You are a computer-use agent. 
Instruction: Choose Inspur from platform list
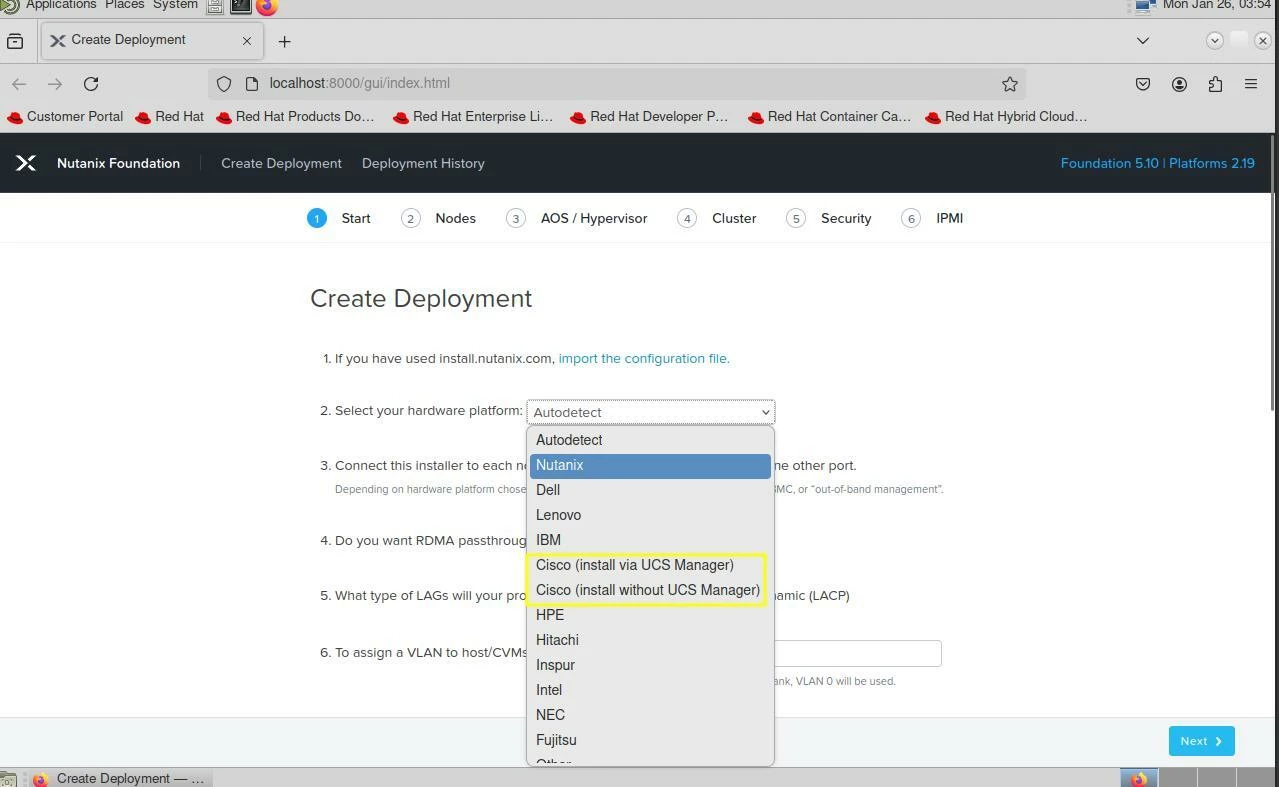tap(650, 665)
